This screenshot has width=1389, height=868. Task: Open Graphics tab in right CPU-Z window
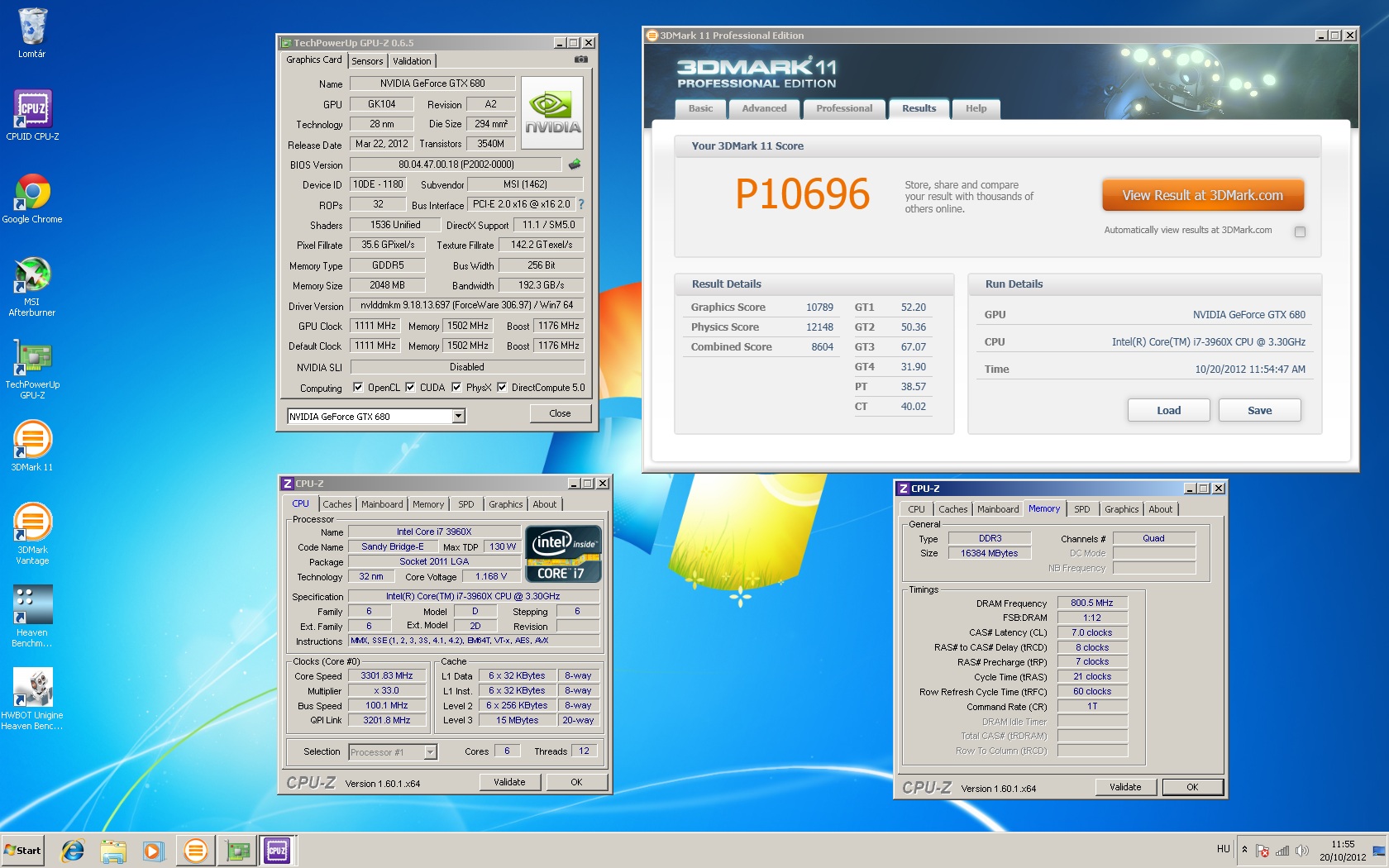1122,509
